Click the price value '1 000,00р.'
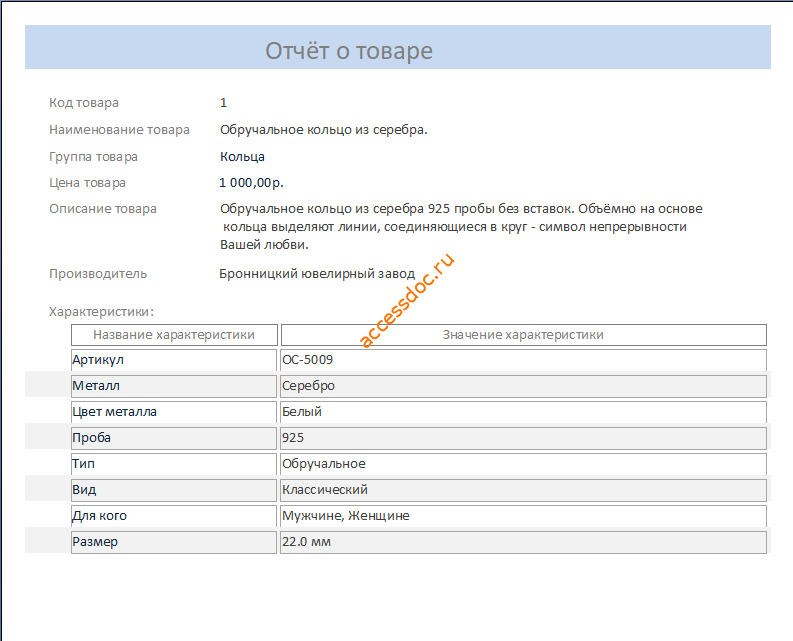 point(251,183)
